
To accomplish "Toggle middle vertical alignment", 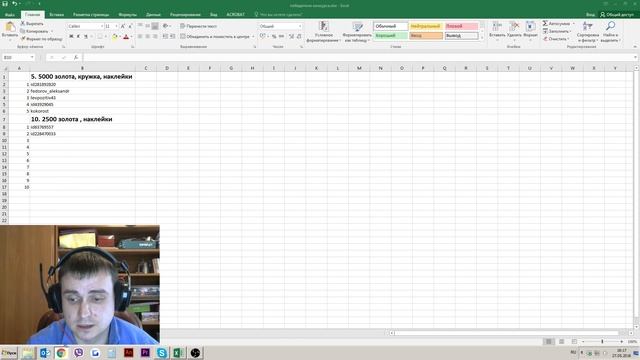I will coord(147,26).
